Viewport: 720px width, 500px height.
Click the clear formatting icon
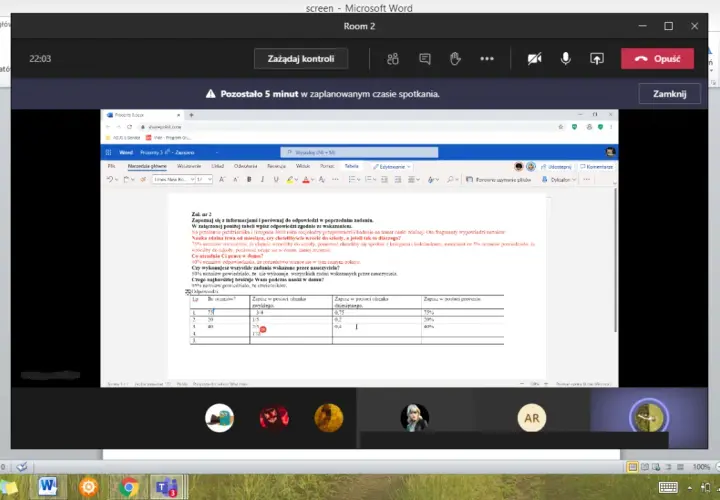coord(322,180)
